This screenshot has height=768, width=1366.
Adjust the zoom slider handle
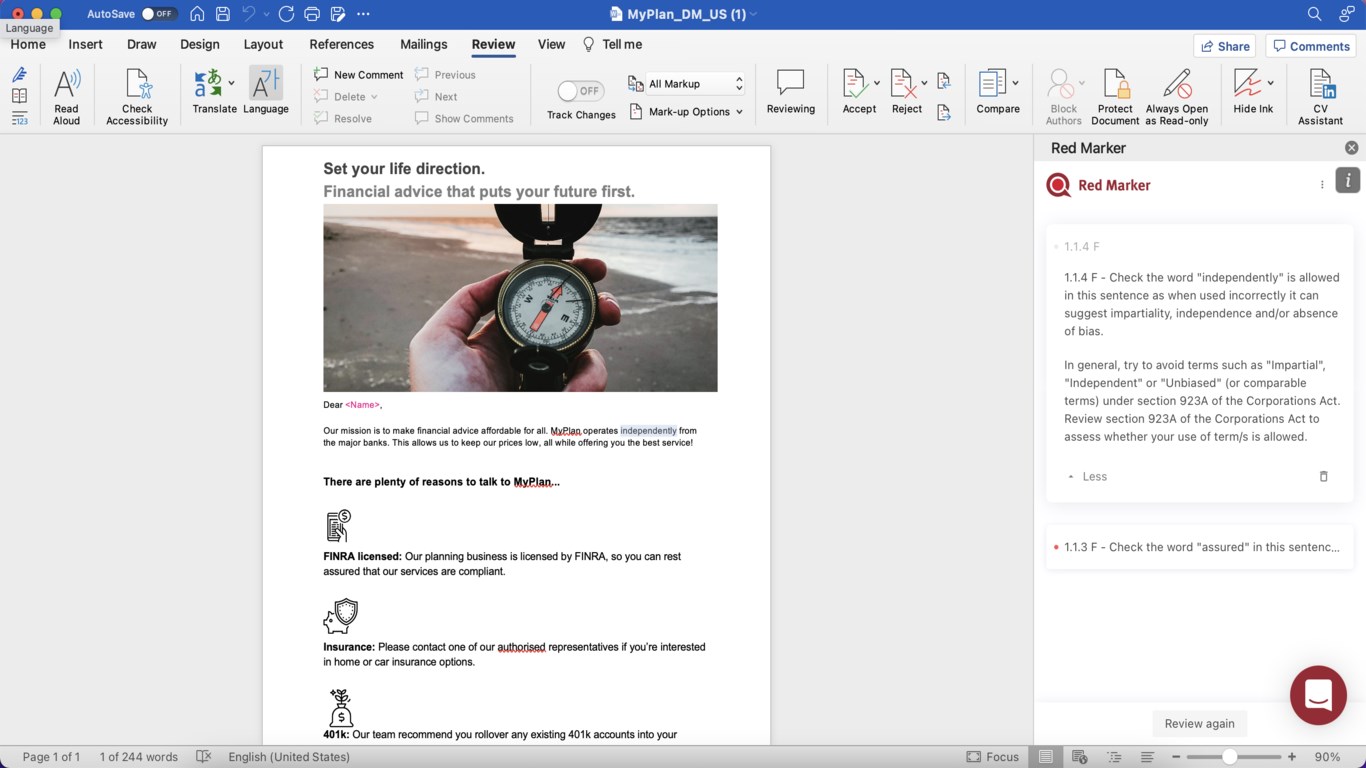point(1229,757)
